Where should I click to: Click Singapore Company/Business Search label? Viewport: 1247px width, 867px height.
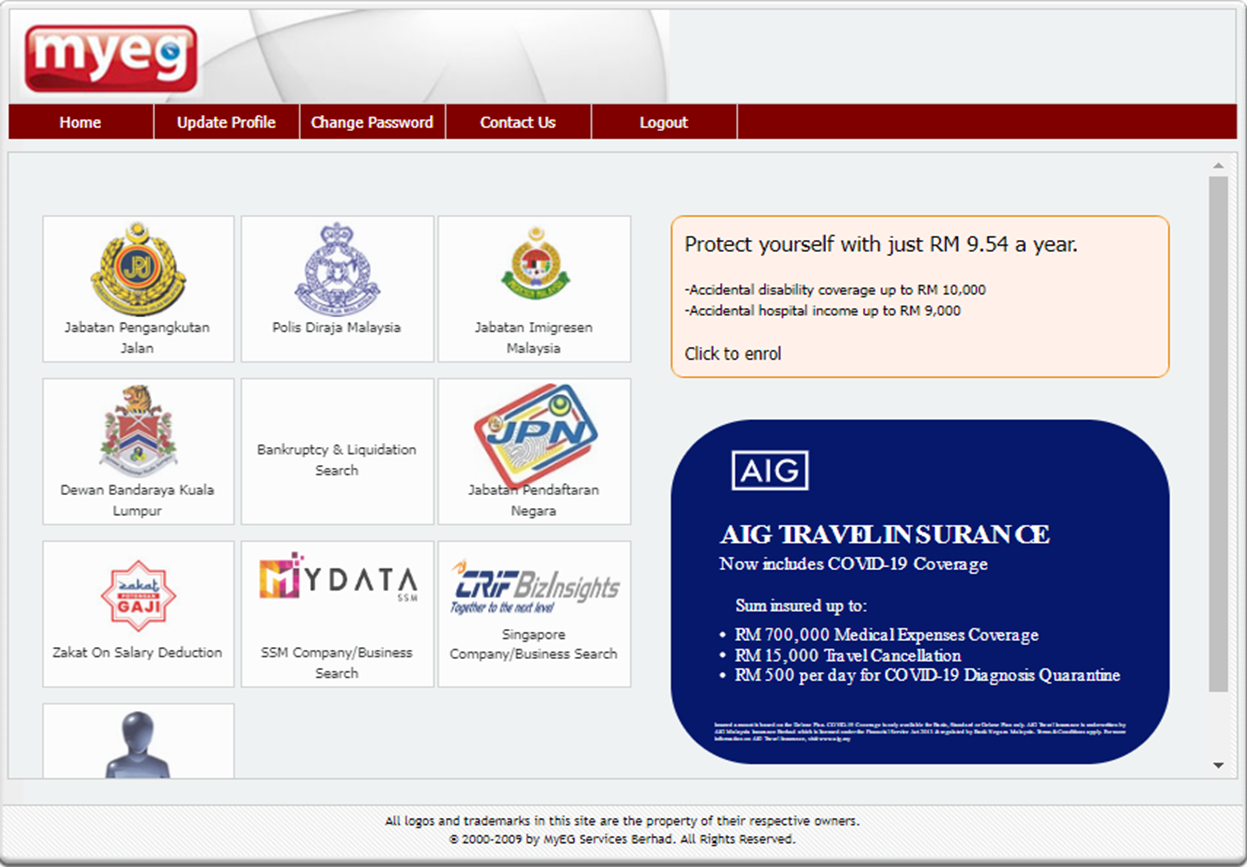[534, 644]
